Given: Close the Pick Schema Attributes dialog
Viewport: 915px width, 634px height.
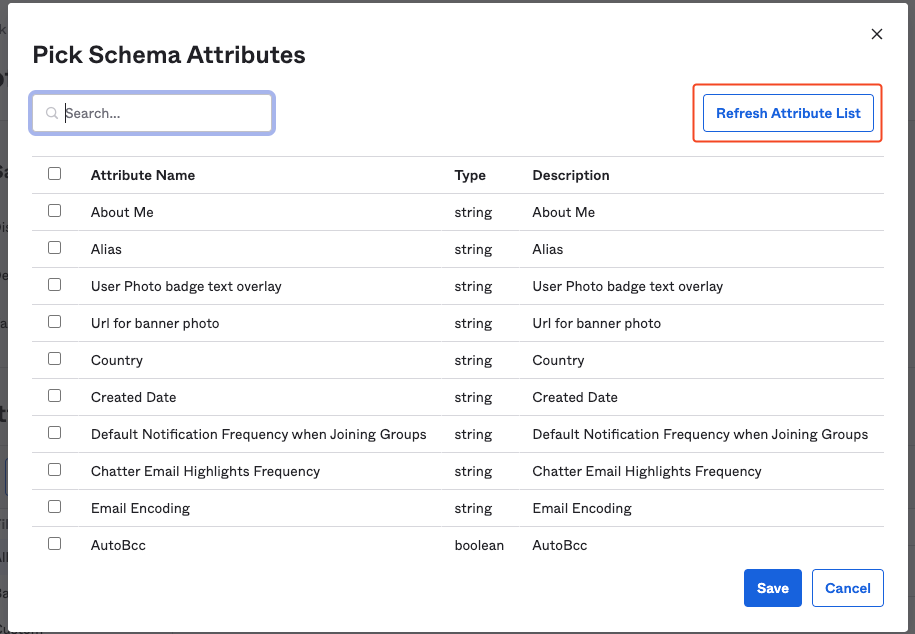Looking at the screenshot, I should (x=876, y=34).
